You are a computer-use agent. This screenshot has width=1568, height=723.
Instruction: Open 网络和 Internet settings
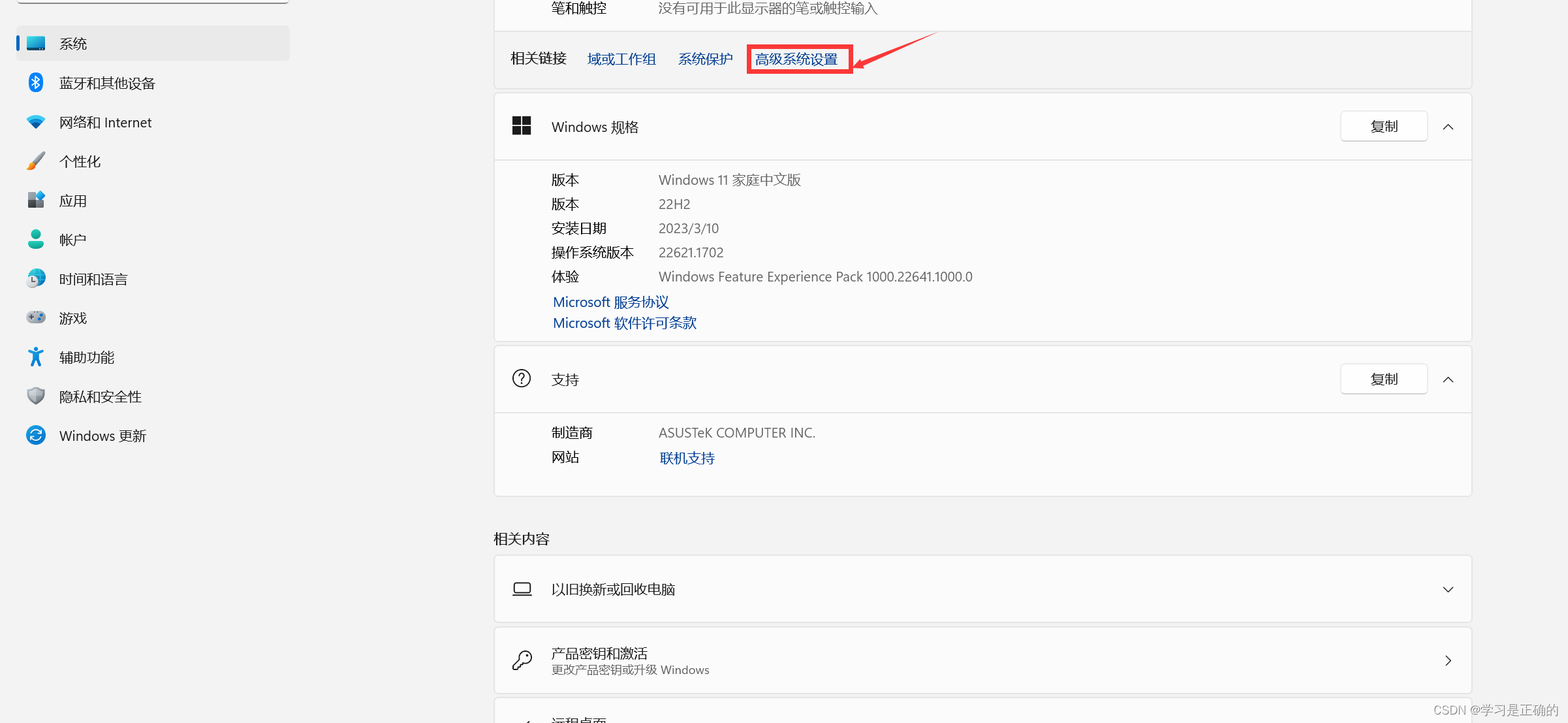(153, 122)
